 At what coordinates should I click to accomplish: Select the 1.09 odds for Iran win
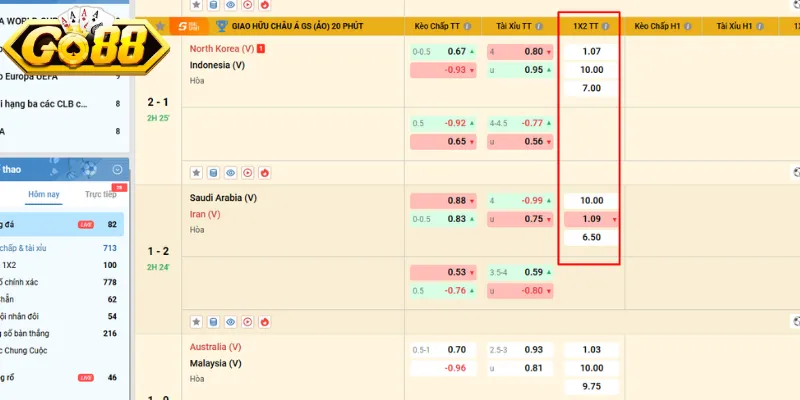(x=590, y=219)
